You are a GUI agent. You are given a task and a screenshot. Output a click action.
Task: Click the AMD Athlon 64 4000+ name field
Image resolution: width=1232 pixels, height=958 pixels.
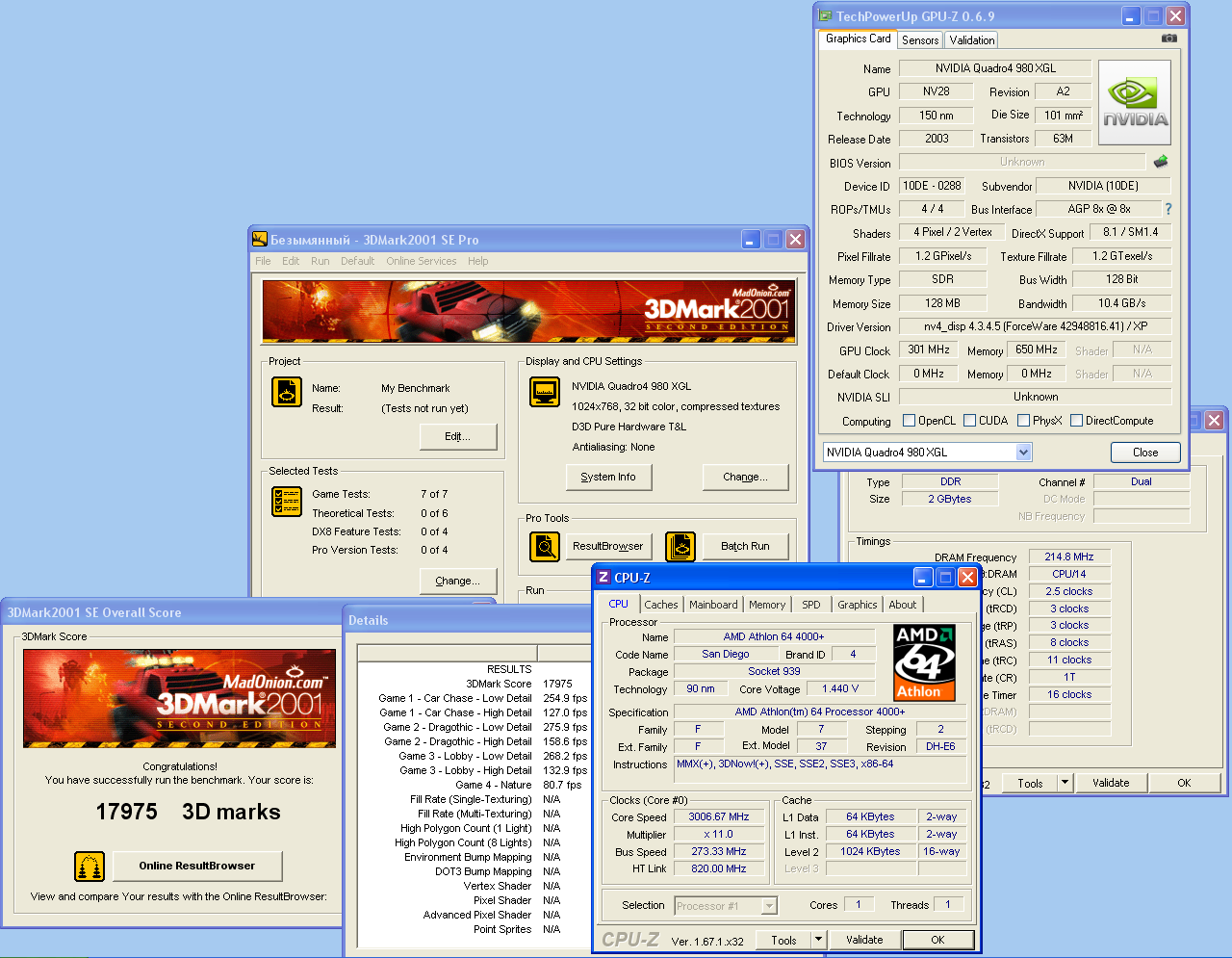(774, 636)
